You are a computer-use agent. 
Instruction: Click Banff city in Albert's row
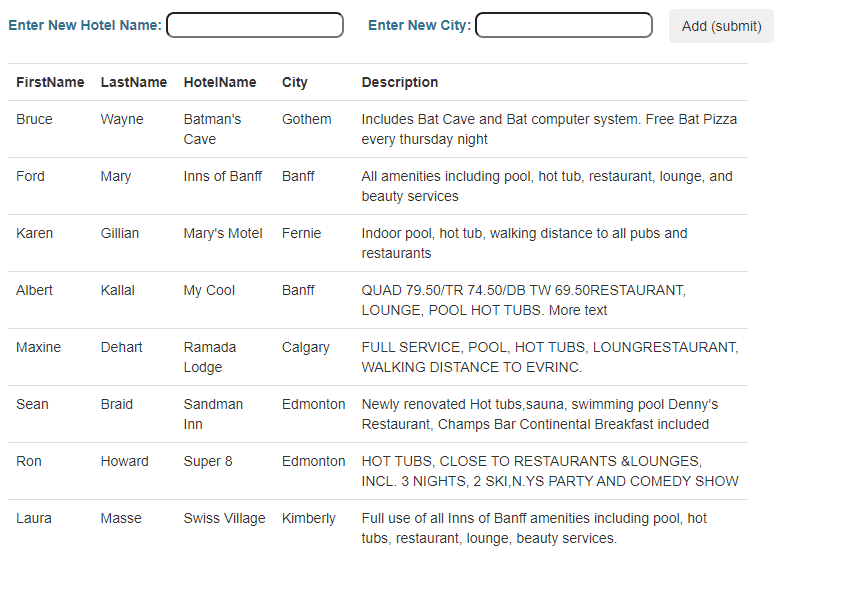click(x=298, y=290)
